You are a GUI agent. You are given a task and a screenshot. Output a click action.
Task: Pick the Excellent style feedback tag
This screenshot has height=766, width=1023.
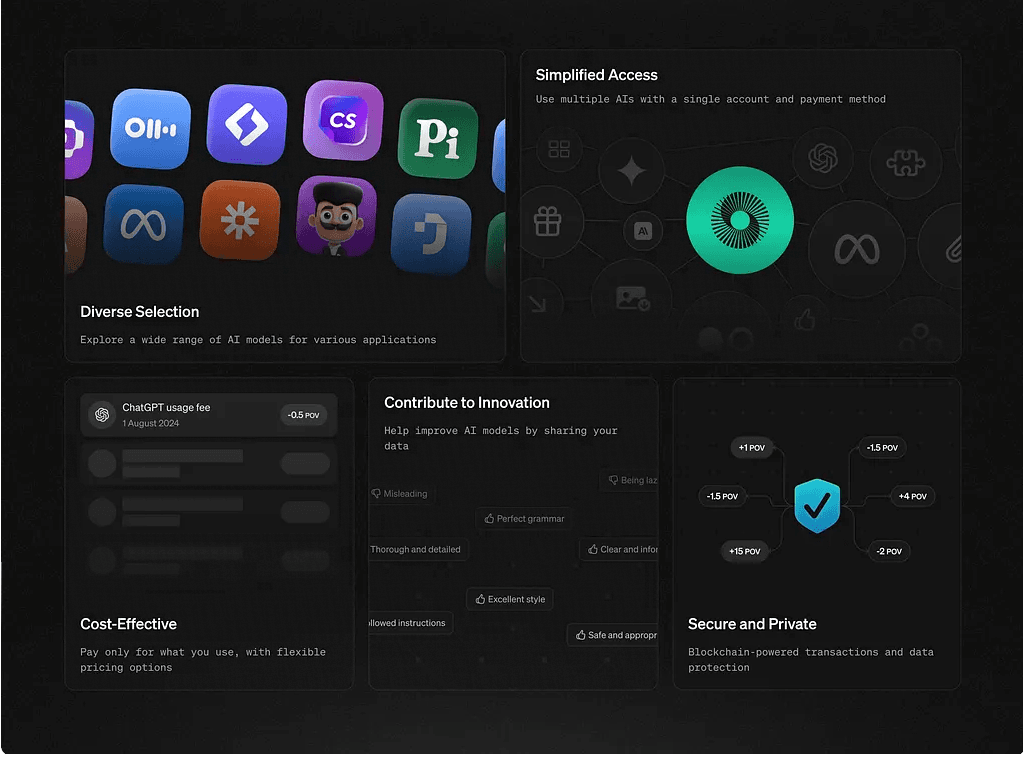[x=510, y=599]
